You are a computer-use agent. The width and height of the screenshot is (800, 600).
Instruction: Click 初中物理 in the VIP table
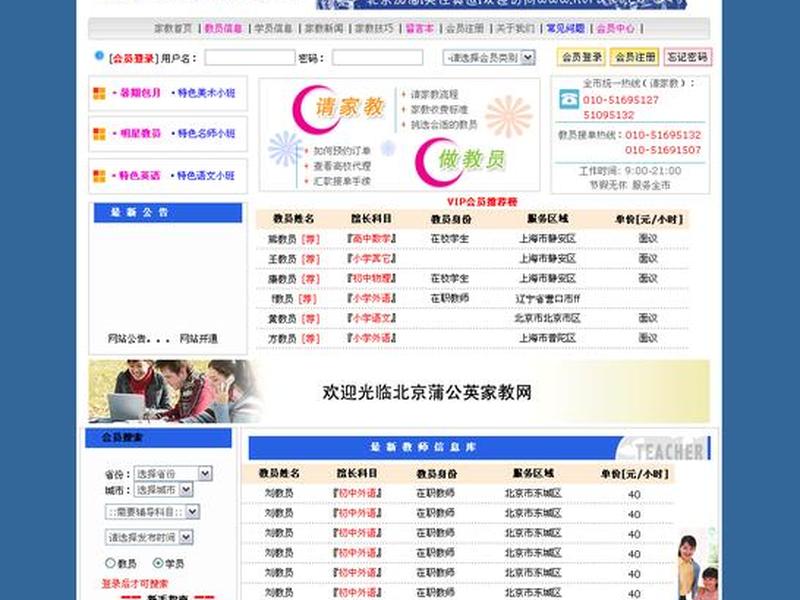click(x=372, y=279)
